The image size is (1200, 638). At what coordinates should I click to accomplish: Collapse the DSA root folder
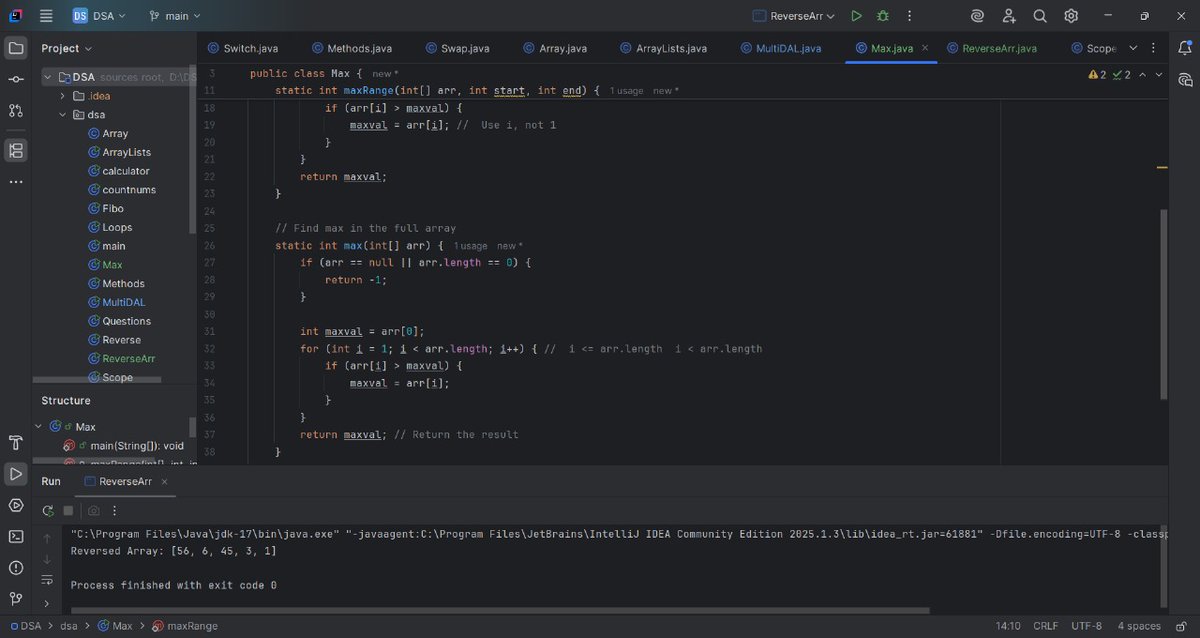tap(49, 77)
